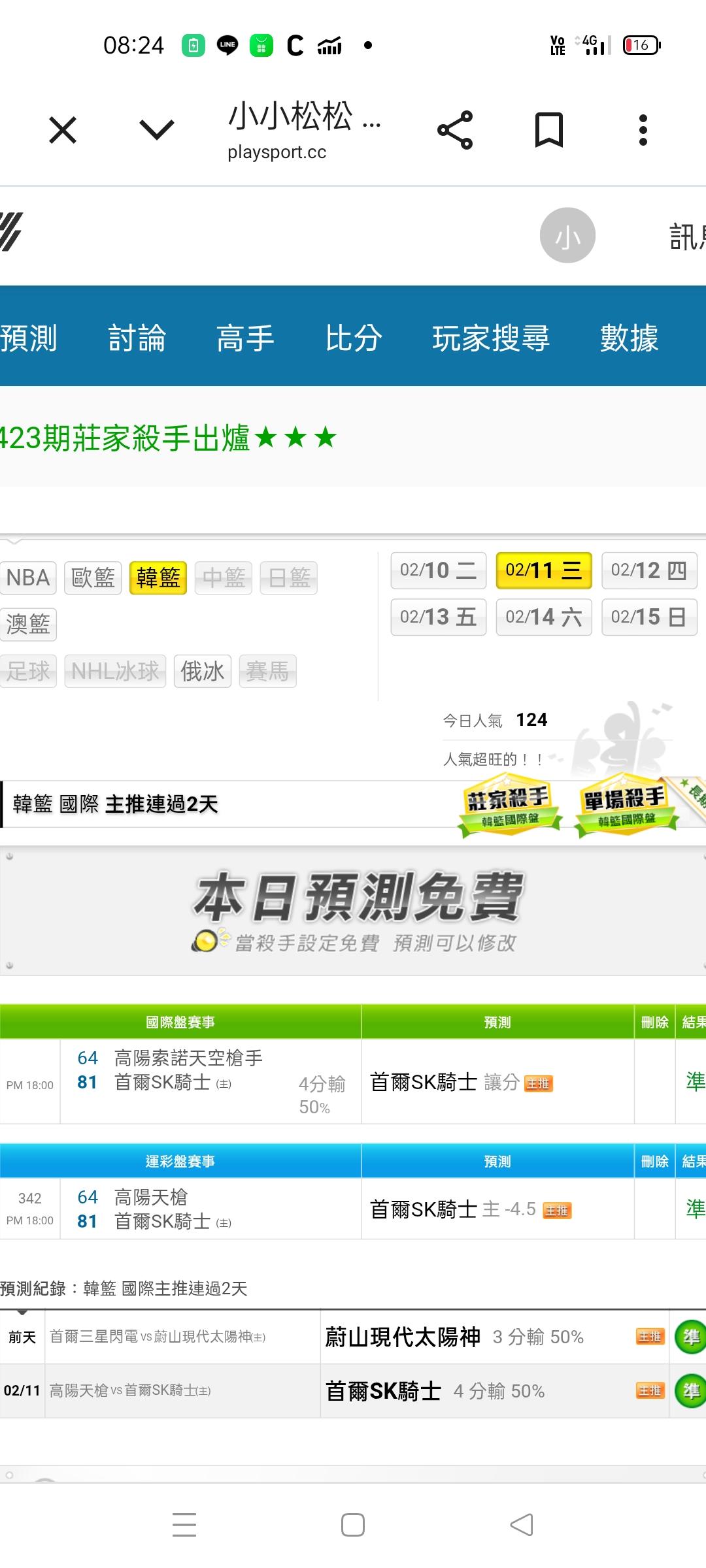Expand the 預測紀錄 section triangle marker
Viewport: 706px width, 1568px height.
[x=22, y=1312]
